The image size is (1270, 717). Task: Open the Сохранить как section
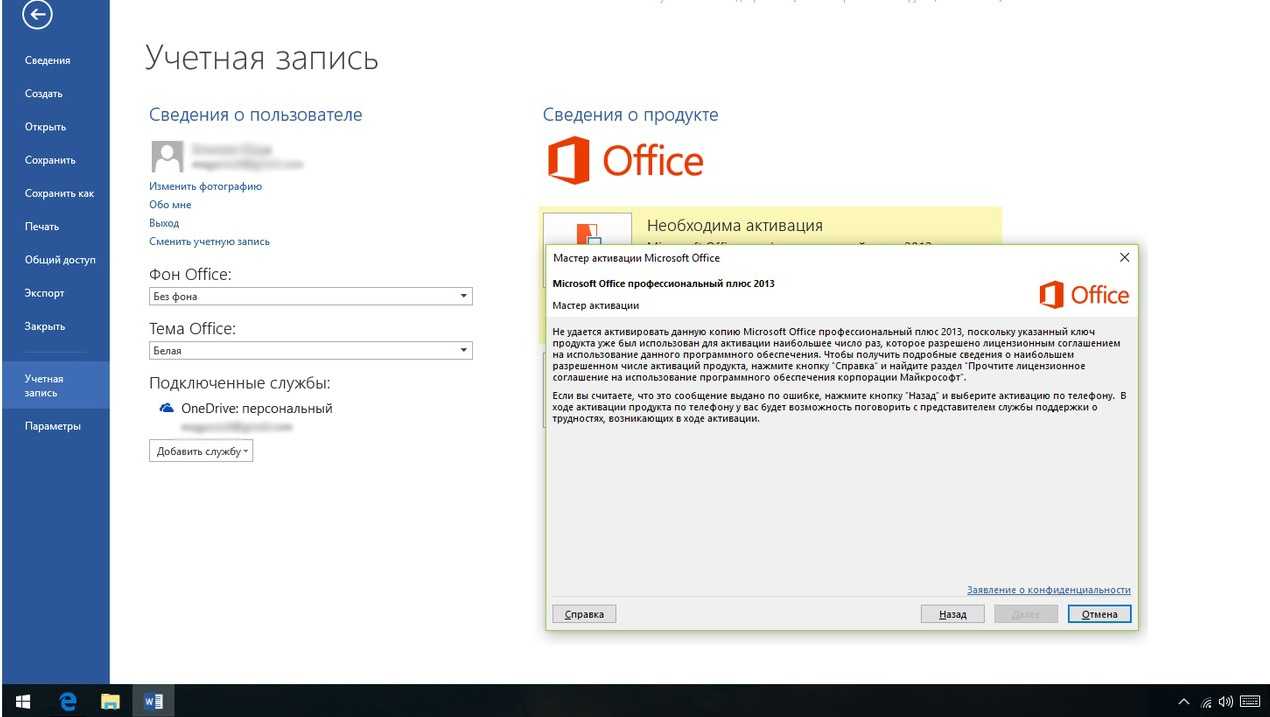click(x=59, y=194)
